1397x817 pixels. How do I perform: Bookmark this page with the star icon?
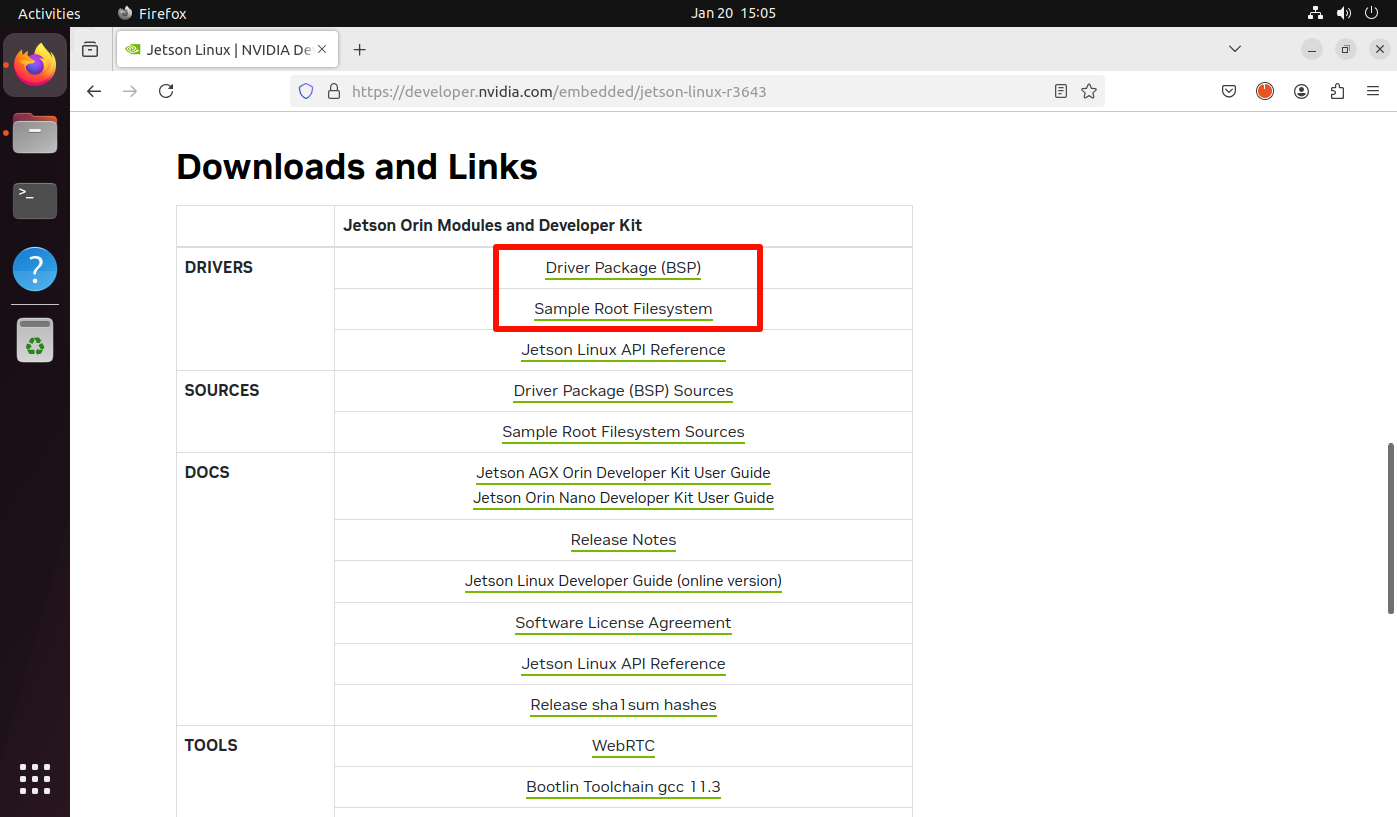pyautogui.click(x=1089, y=91)
